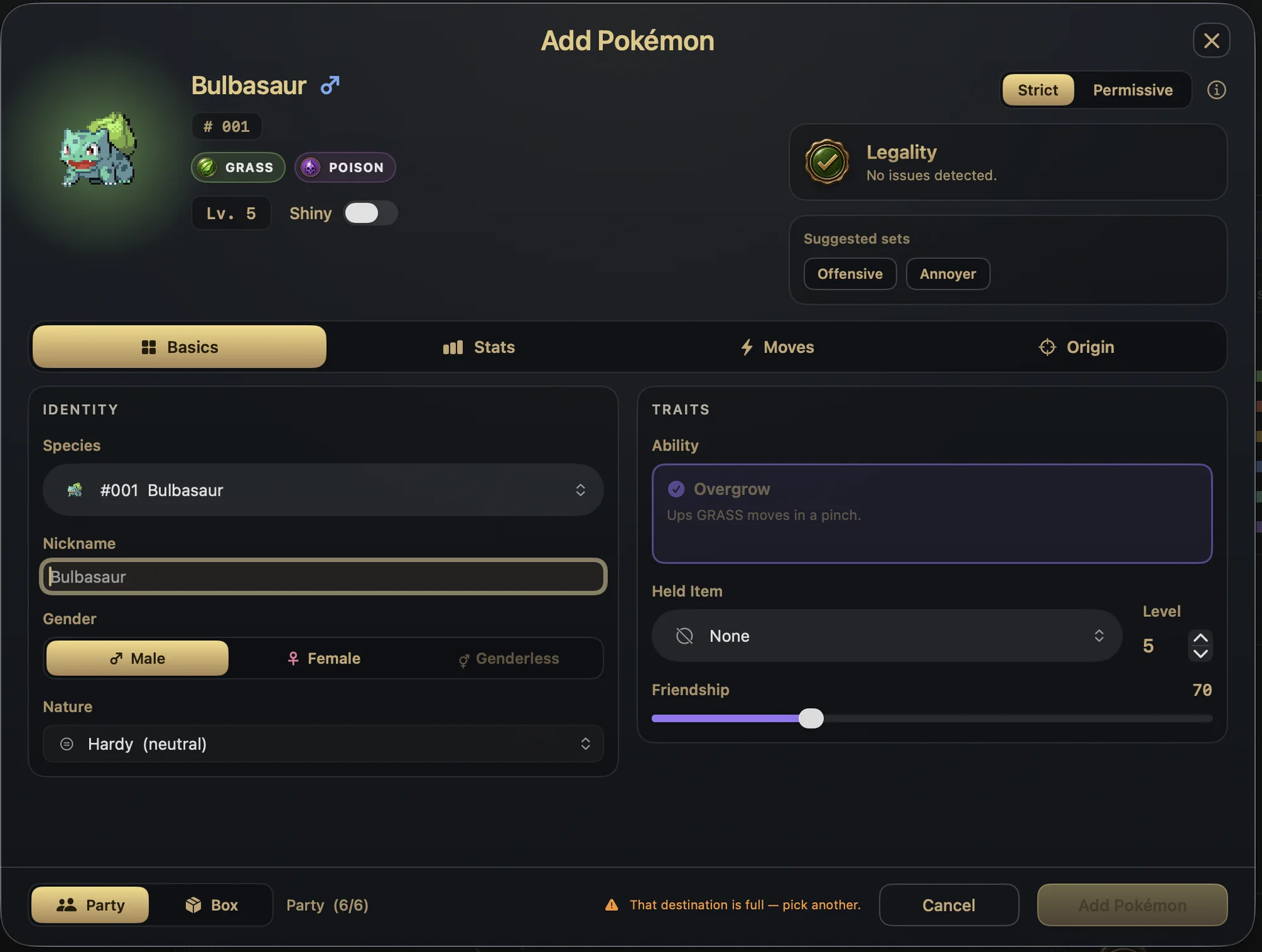Viewport: 1262px width, 952px height.
Task: Click the Poison type badge icon
Action: tap(310, 167)
